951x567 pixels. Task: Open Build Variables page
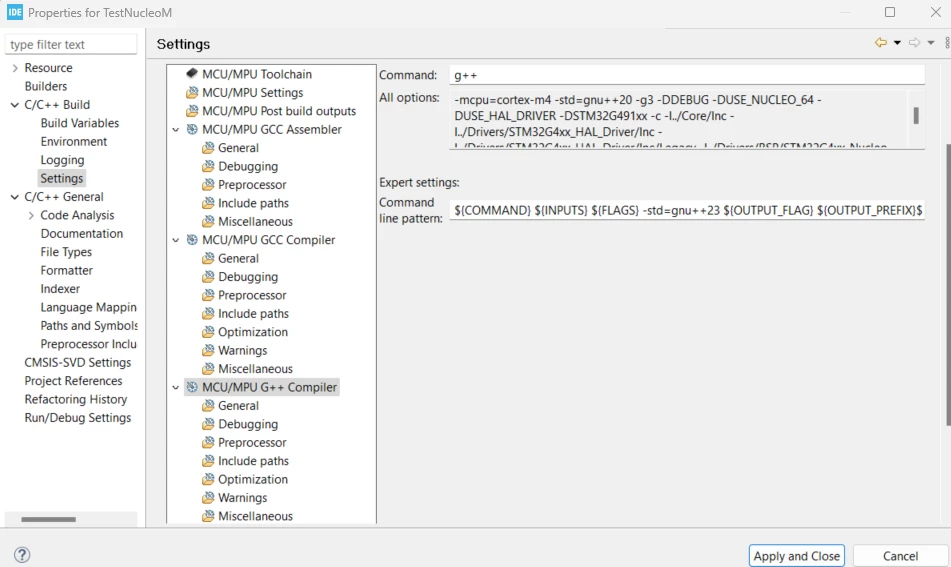(x=79, y=123)
